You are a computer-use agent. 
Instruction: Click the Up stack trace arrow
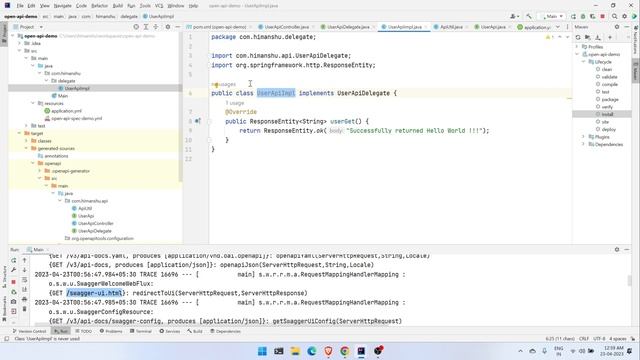pos(24,260)
